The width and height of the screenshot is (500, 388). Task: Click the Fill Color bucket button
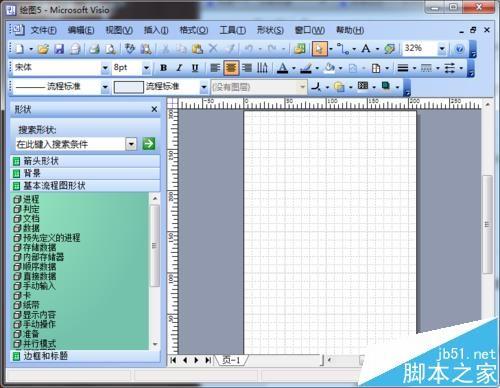[329, 68]
